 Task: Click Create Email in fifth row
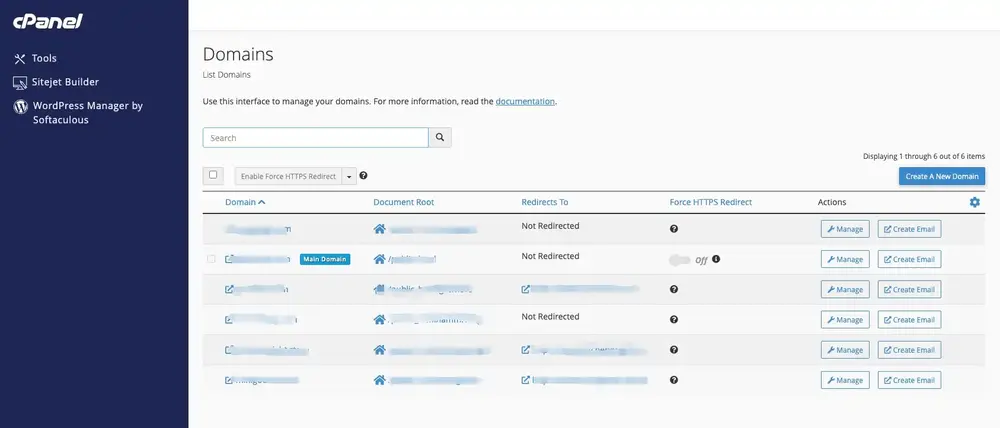[909, 350]
